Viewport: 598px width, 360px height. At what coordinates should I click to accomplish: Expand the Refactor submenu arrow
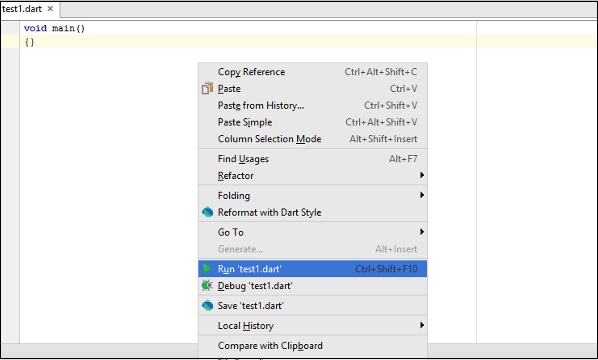click(x=422, y=175)
